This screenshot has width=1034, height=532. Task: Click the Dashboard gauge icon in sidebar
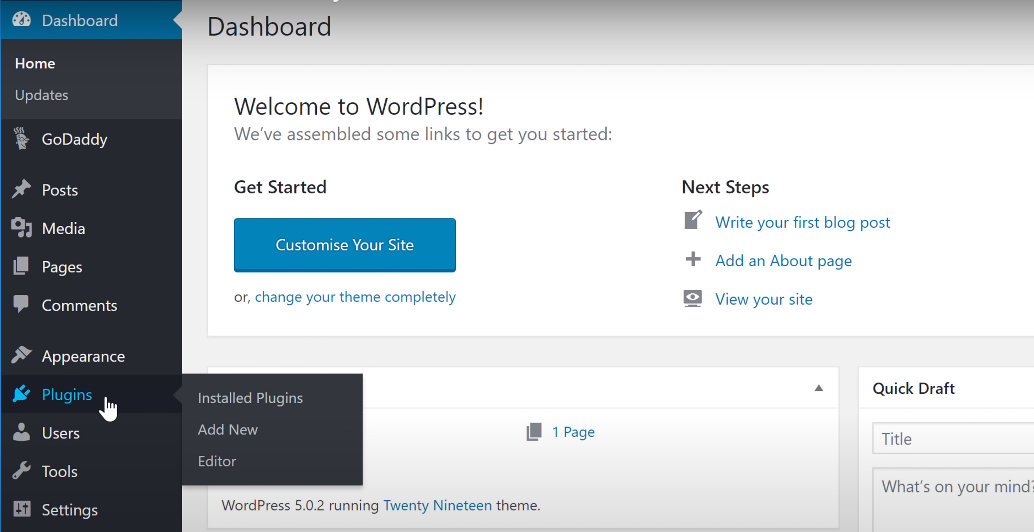point(21,20)
